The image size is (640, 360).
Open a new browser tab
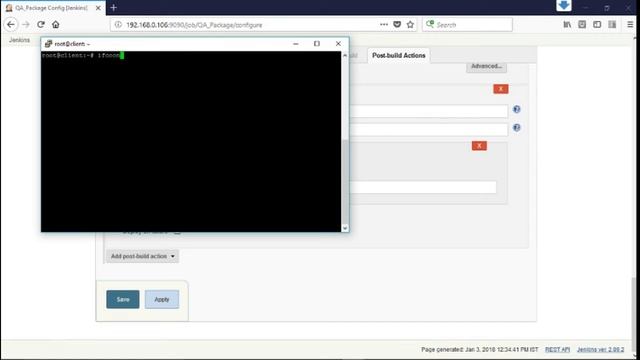point(113,7)
